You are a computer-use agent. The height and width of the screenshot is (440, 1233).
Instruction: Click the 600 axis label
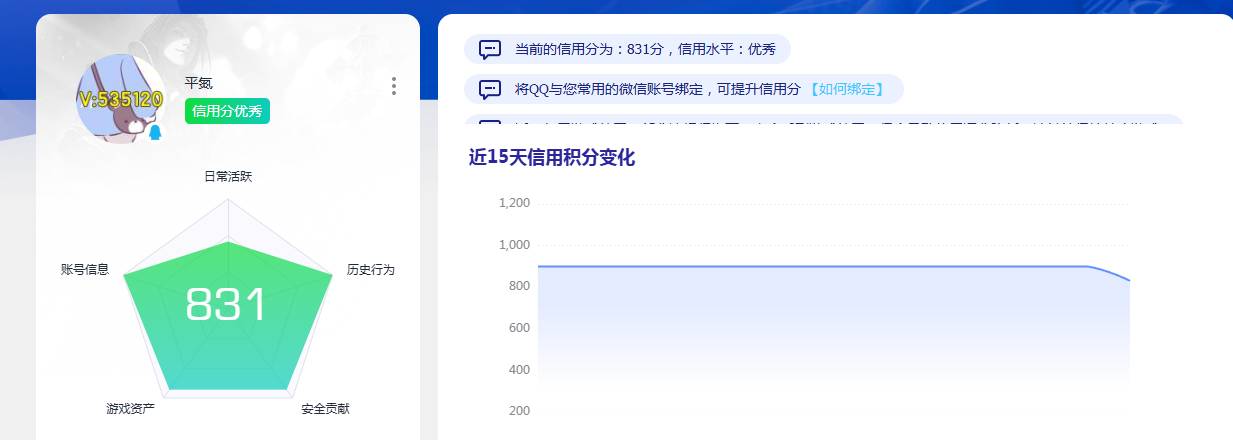pyautogui.click(x=519, y=328)
